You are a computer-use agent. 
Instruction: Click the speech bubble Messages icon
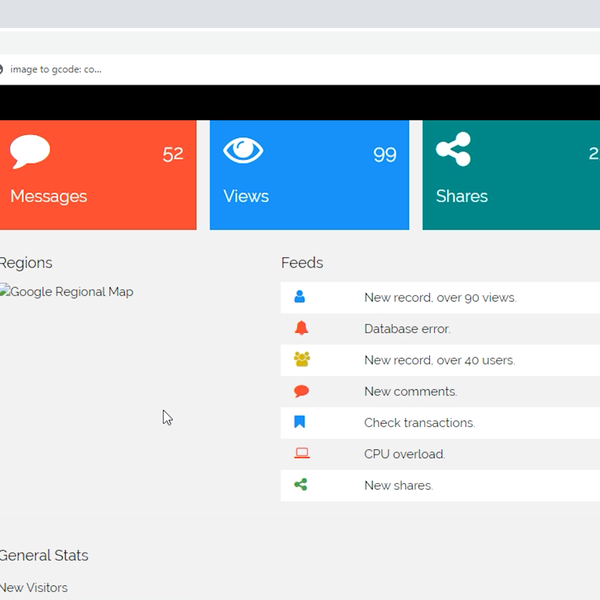pos(30,152)
